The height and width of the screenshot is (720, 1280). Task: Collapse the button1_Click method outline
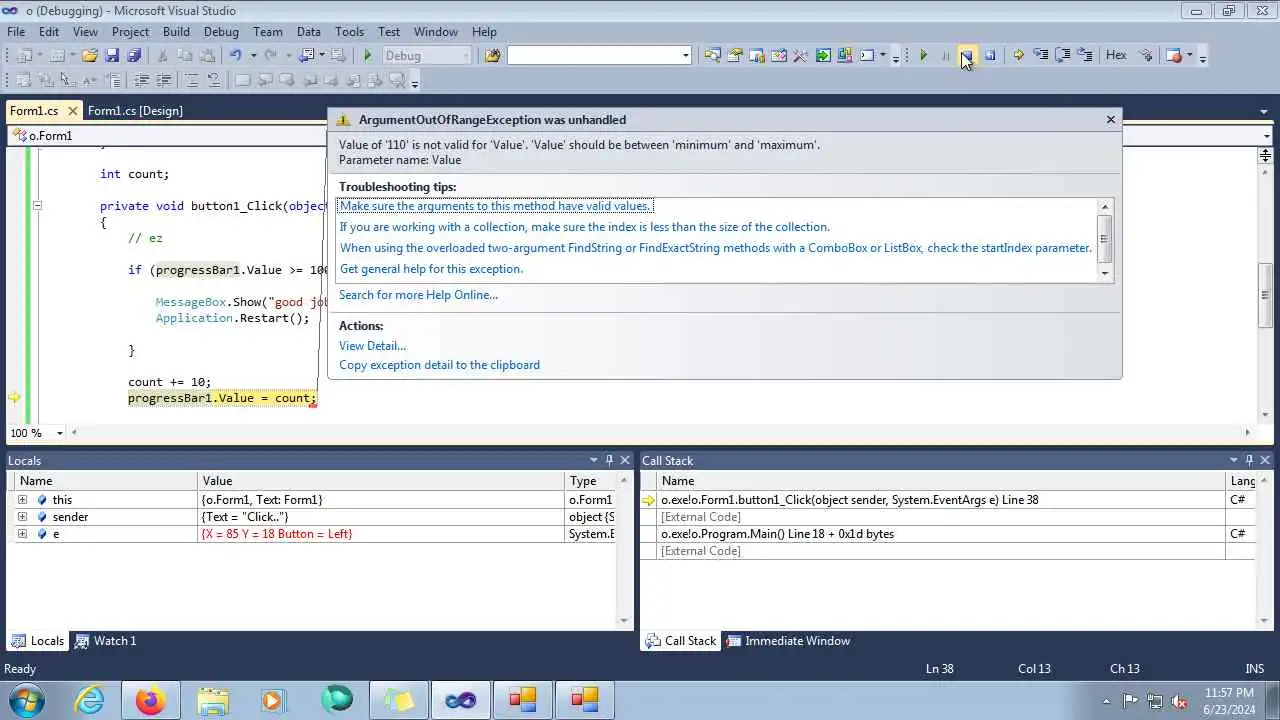pos(37,206)
